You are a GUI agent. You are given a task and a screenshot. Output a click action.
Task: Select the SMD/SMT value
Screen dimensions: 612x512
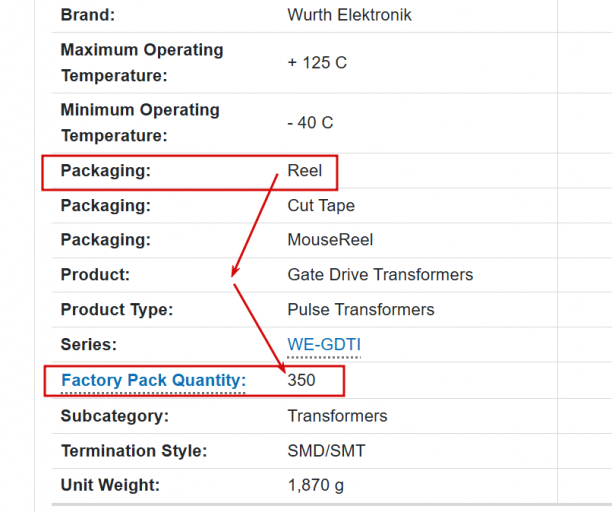pyautogui.click(x=326, y=451)
